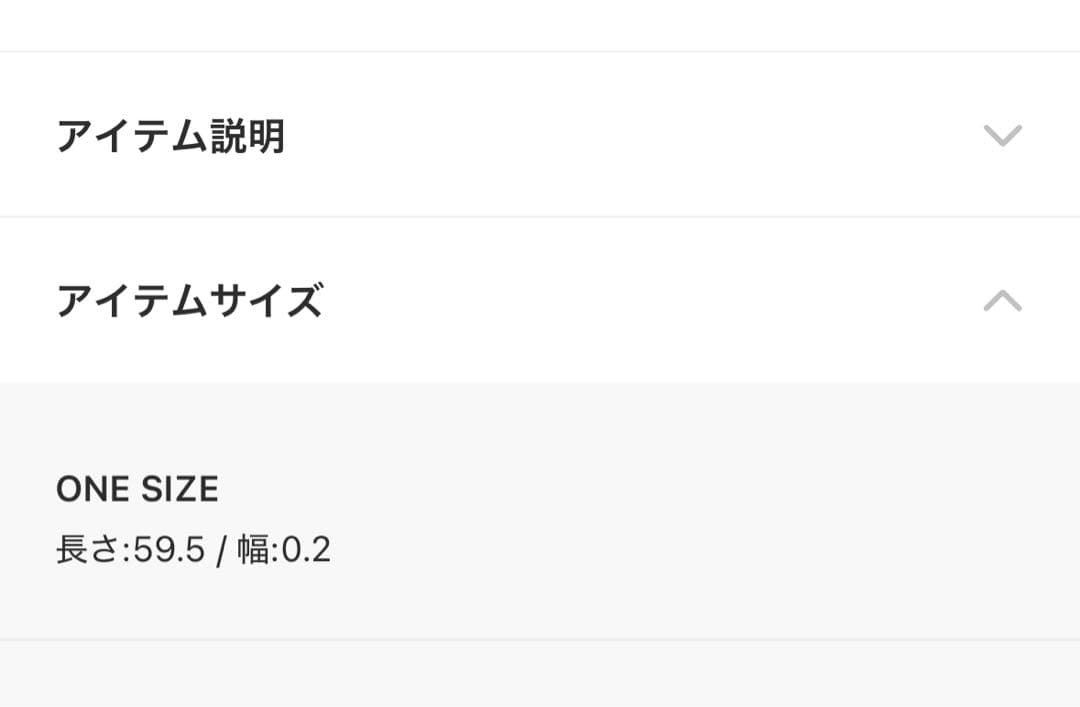Tap the アイテムサイズ heading text

(x=189, y=301)
